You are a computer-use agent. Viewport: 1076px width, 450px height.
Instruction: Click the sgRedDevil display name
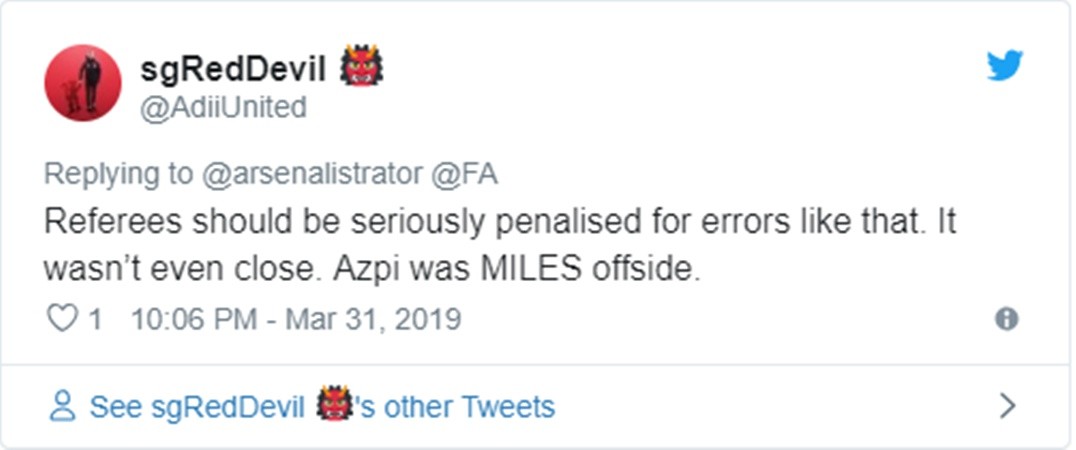(x=234, y=69)
